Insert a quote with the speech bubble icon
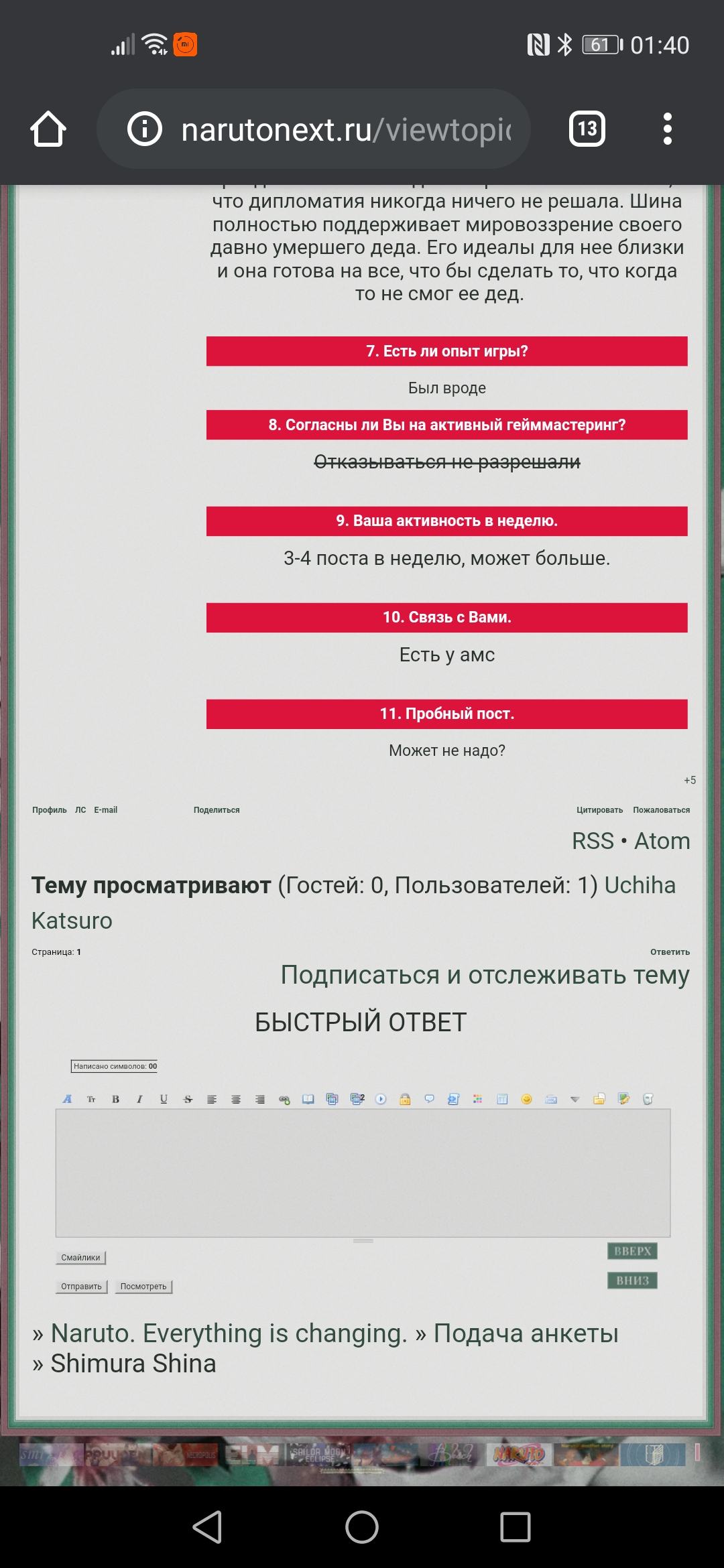This screenshot has height=1568, width=724. [429, 1099]
